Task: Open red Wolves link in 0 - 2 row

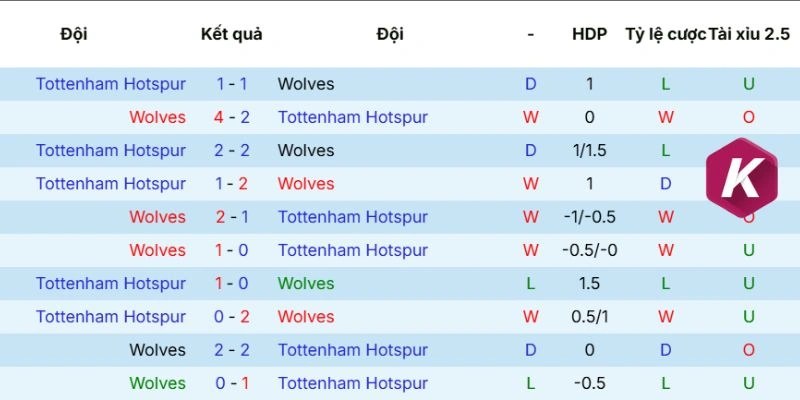Action: point(306,317)
